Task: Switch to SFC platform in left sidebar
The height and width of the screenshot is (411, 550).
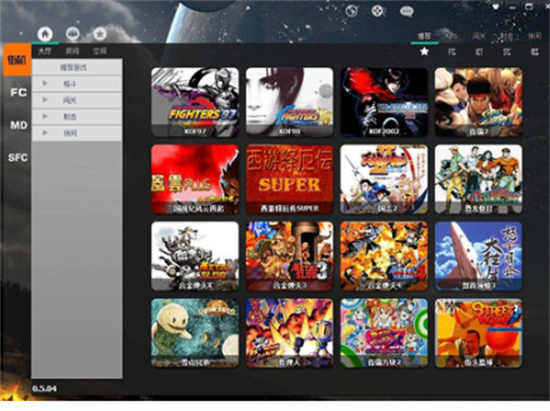Action: [x=18, y=157]
